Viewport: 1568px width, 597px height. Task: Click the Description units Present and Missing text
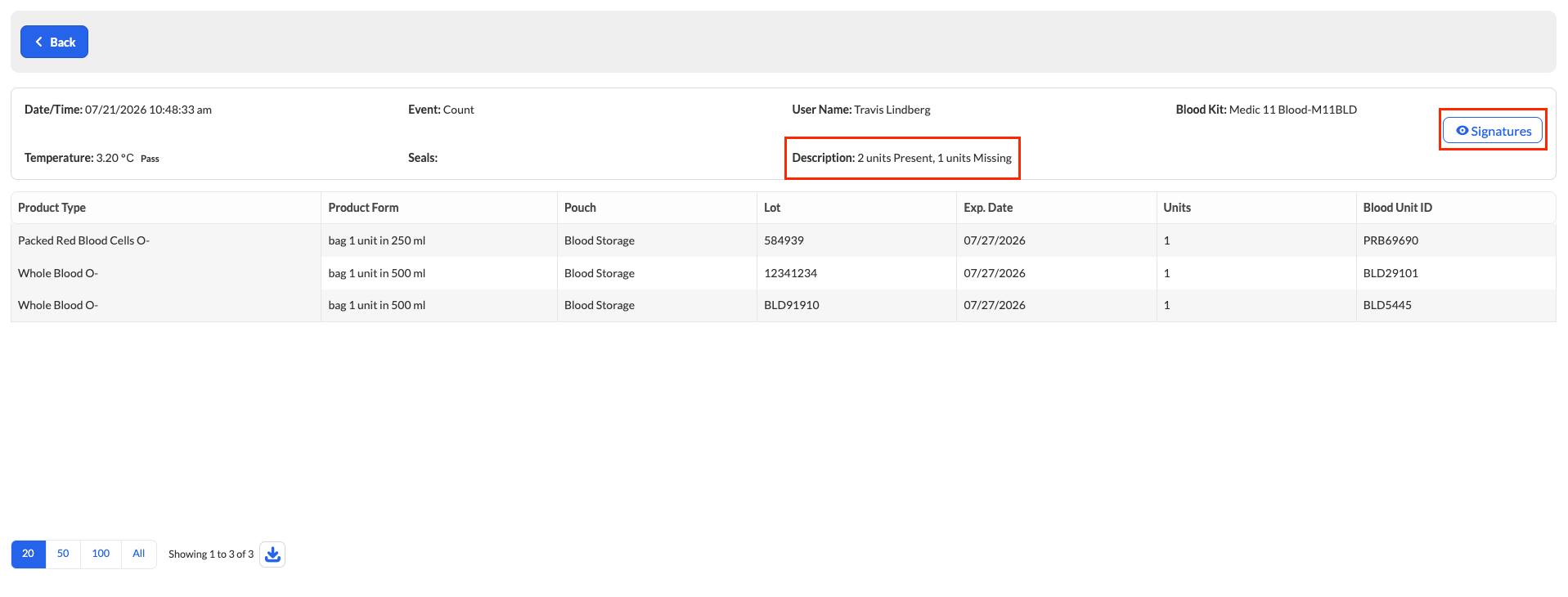pos(934,158)
